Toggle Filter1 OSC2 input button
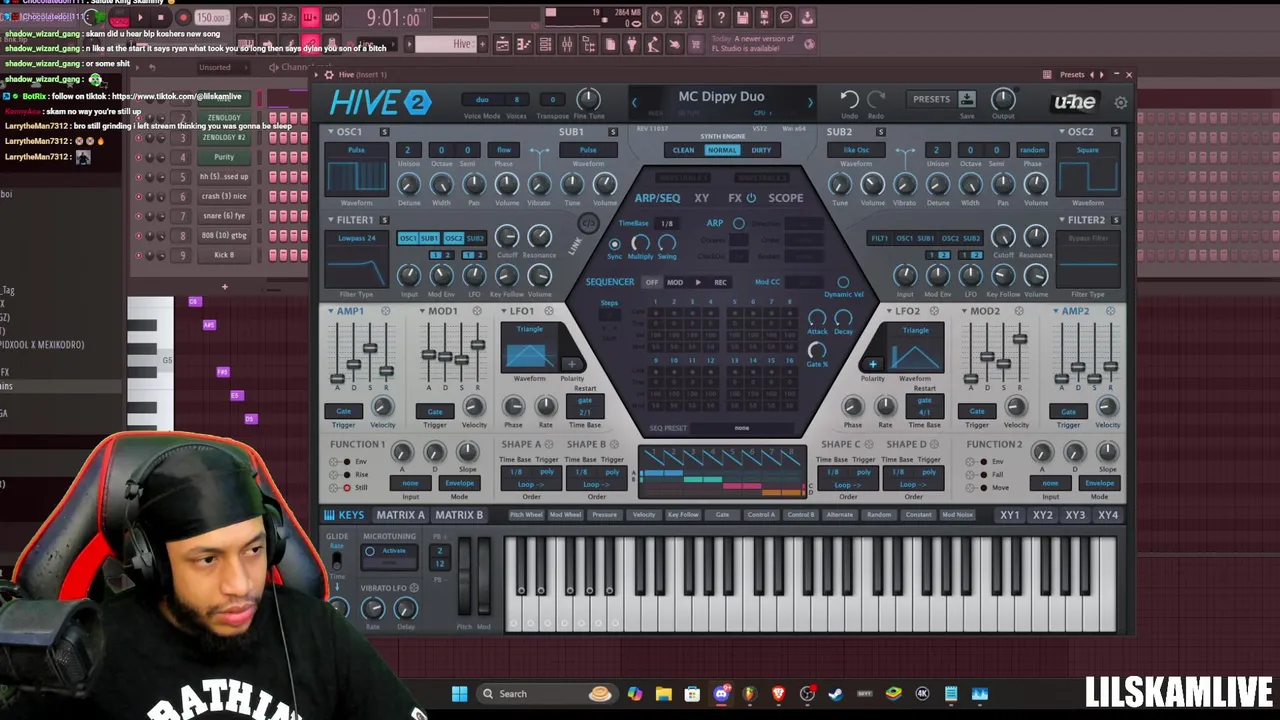Image resolution: width=1280 pixels, height=720 pixels. pos(453,238)
